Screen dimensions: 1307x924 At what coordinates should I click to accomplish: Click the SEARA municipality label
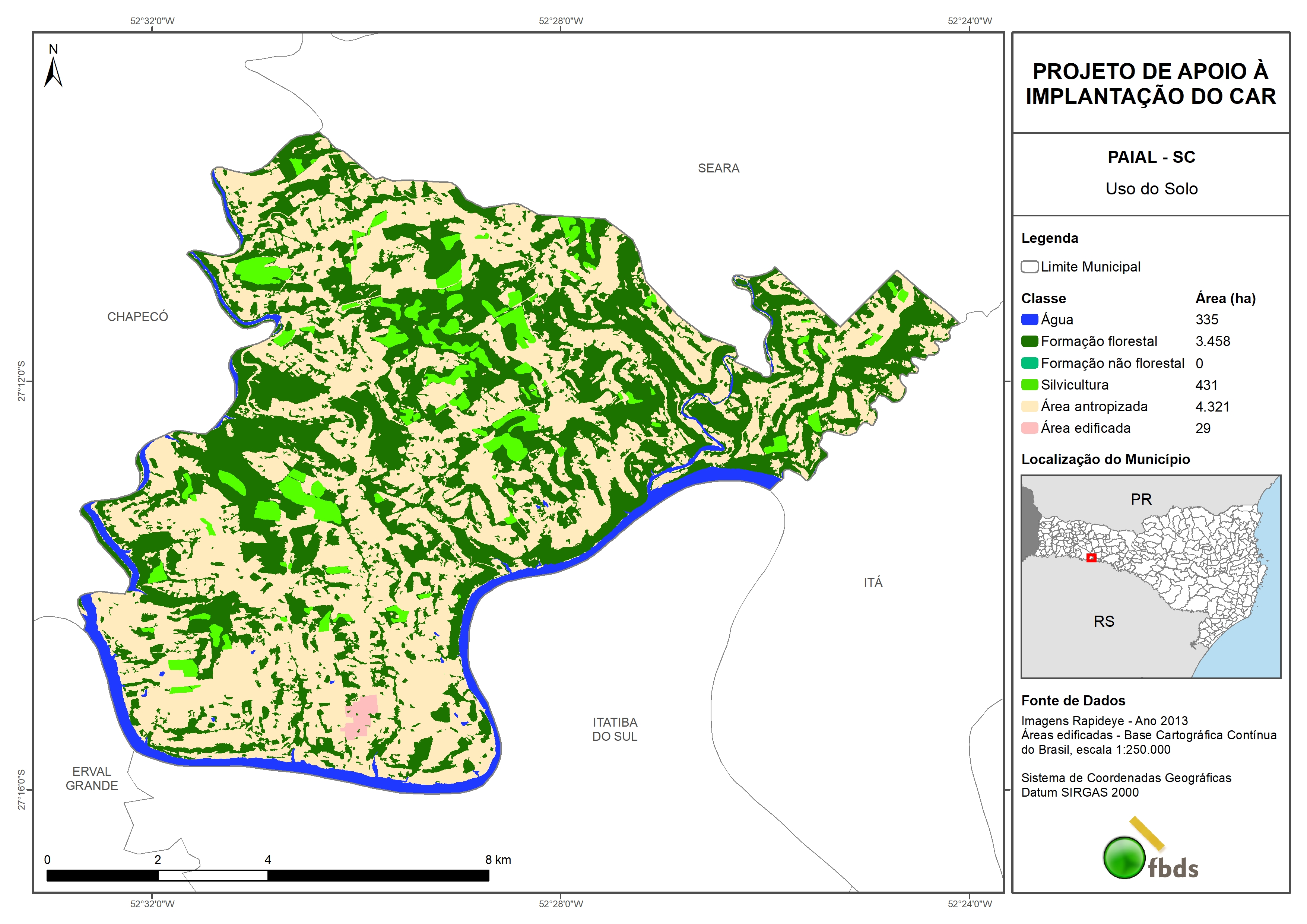[718, 168]
